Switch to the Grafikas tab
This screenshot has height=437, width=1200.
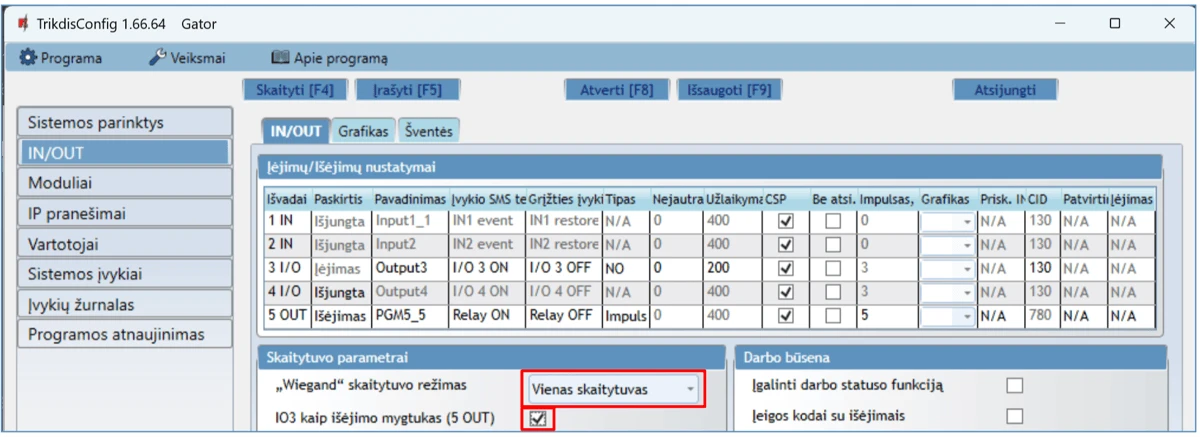362,131
